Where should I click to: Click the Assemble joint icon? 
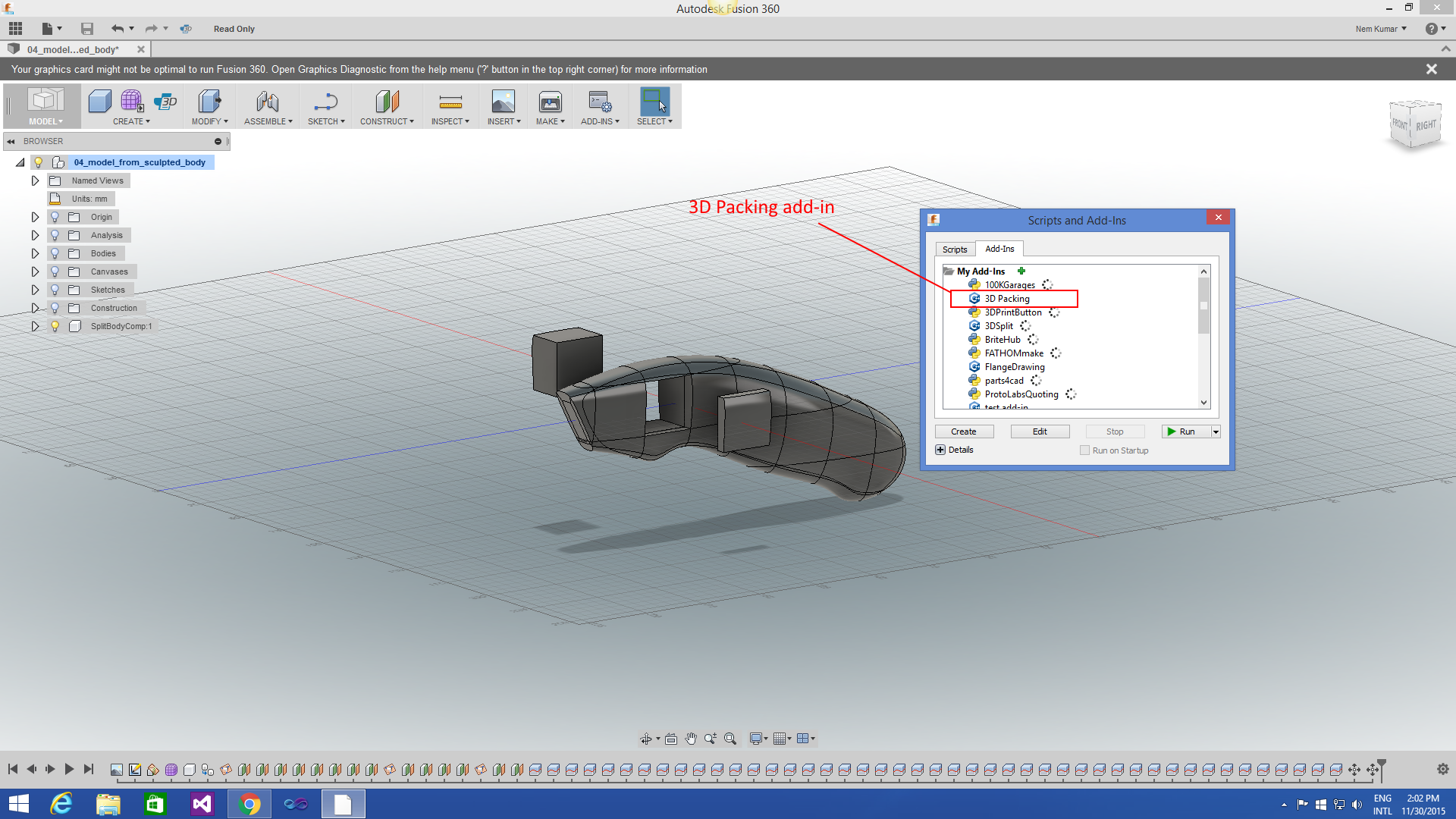267,102
